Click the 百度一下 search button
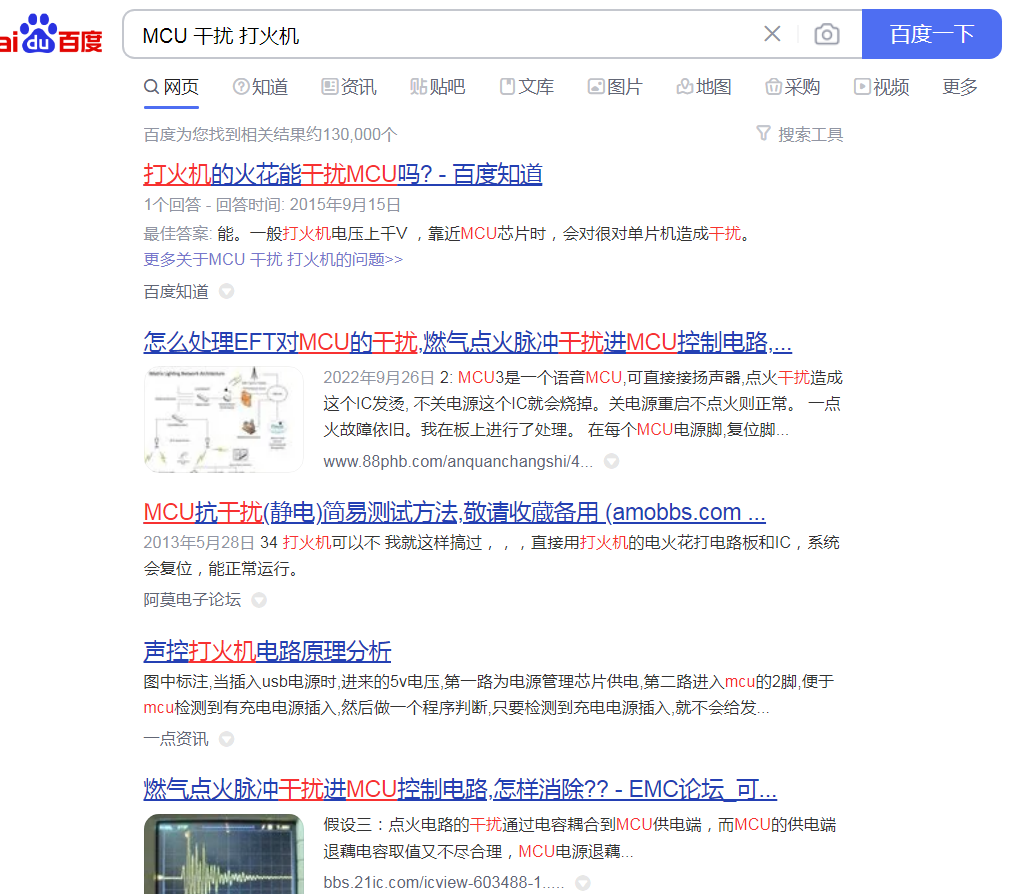 931,34
